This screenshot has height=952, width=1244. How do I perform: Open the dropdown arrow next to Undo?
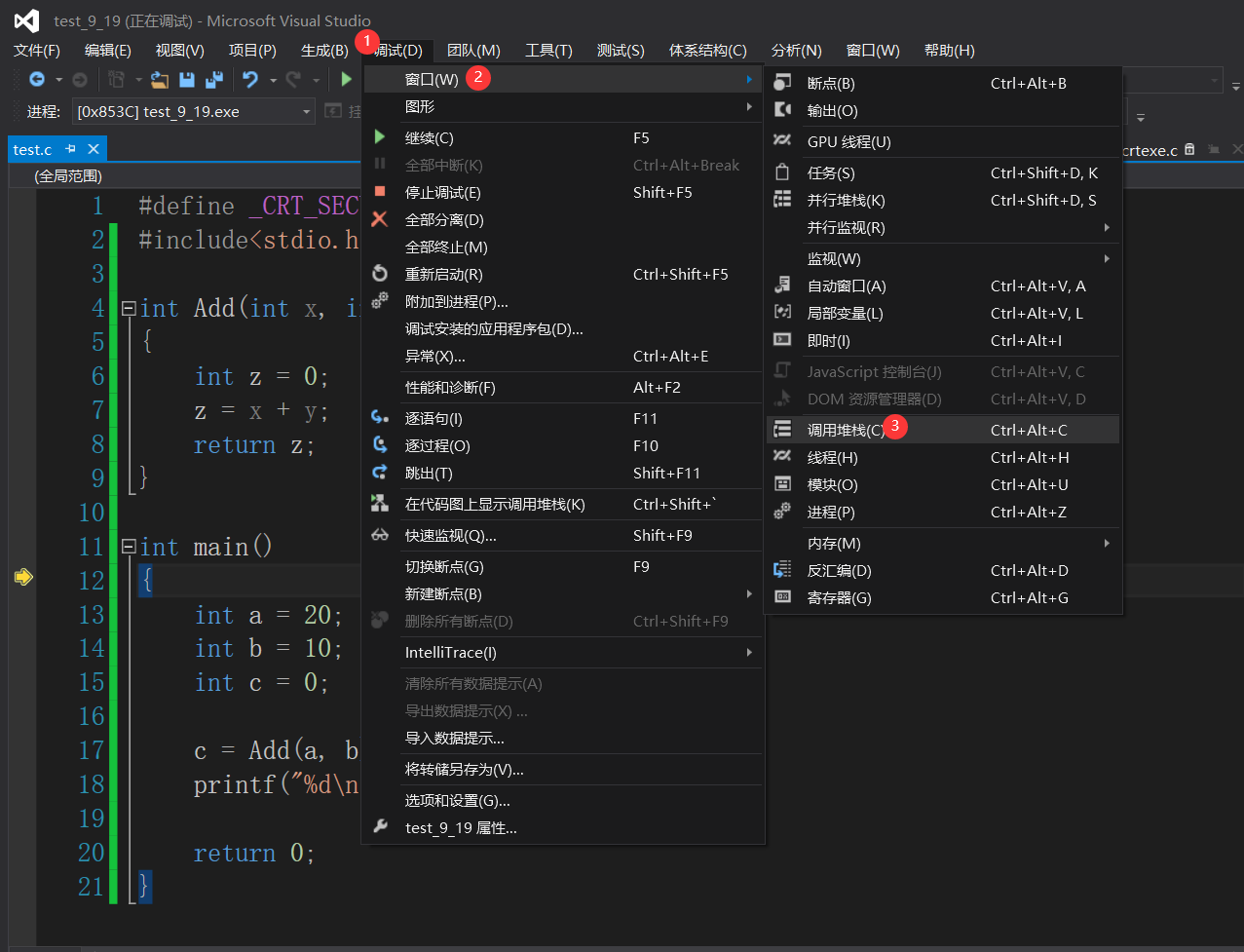click(x=273, y=80)
